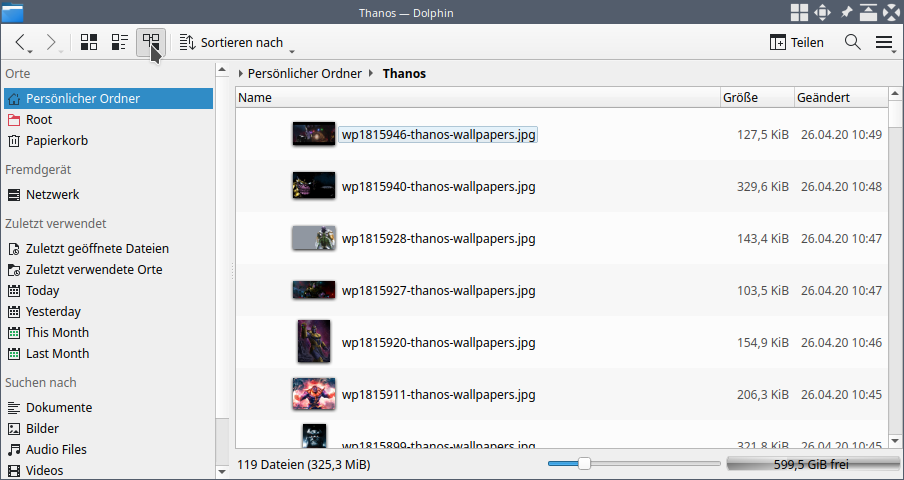The image size is (904, 480).
Task: Switch to Icons view mode
Action: pos(89,42)
